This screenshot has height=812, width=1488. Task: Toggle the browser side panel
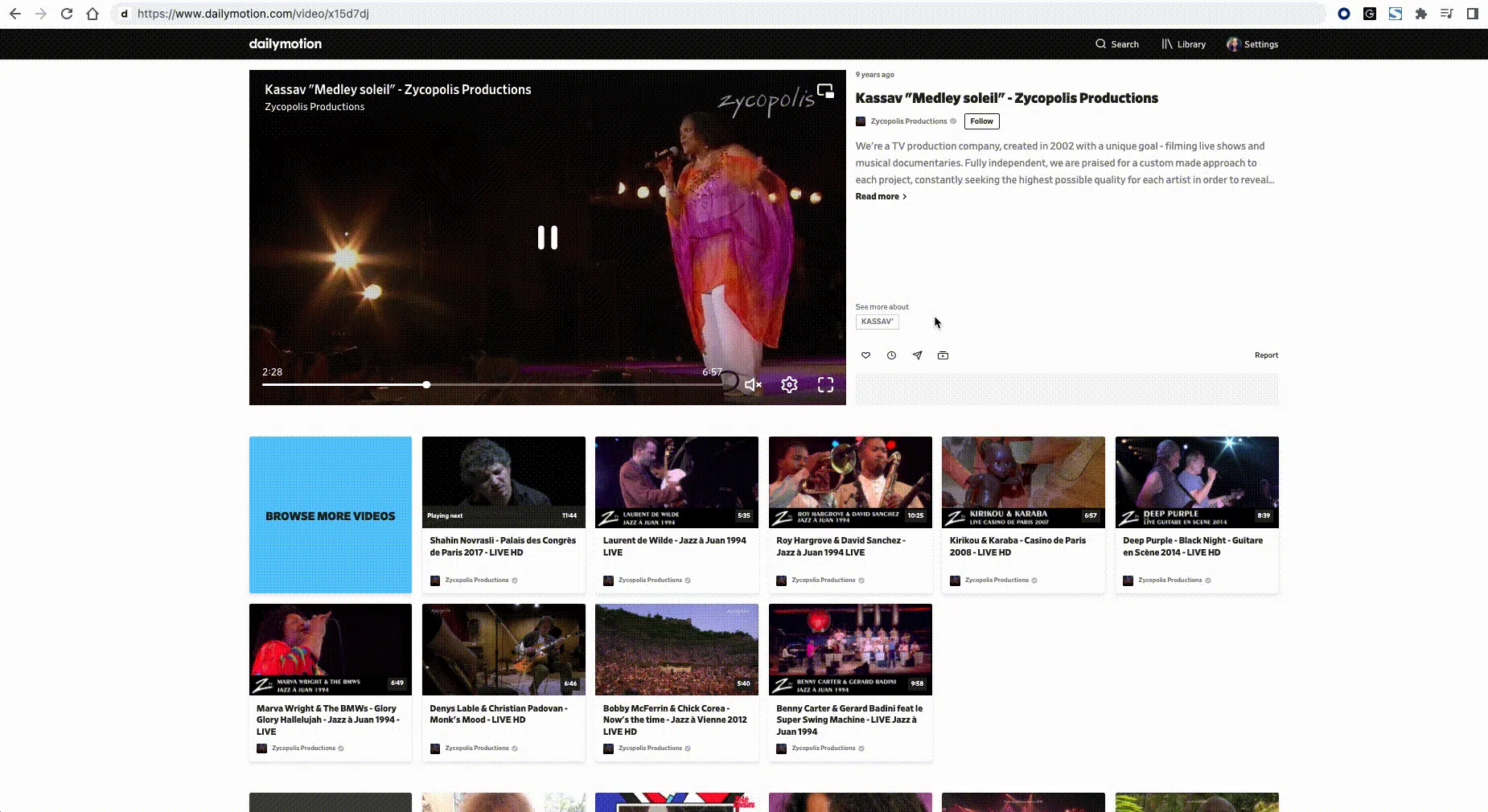click(1472, 14)
